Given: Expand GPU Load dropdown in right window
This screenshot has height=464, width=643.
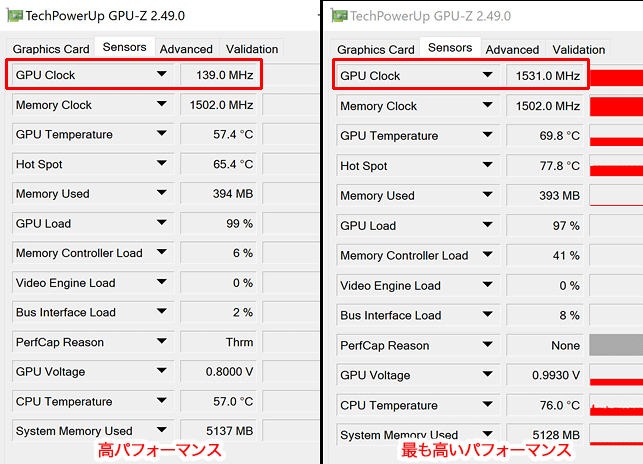Looking at the screenshot, I should pyautogui.click(x=488, y=225).
